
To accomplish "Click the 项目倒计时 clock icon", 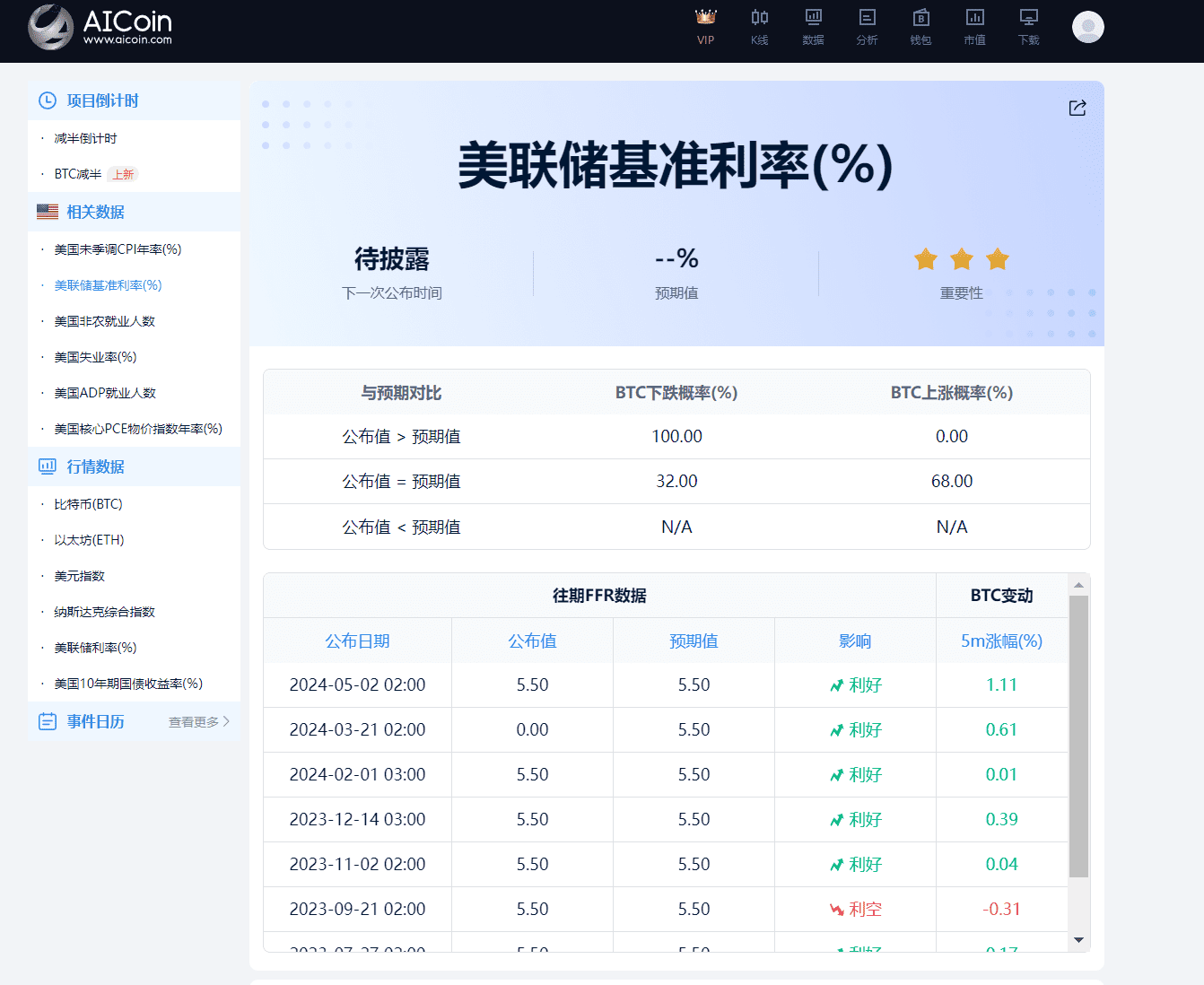I will 48,100.
